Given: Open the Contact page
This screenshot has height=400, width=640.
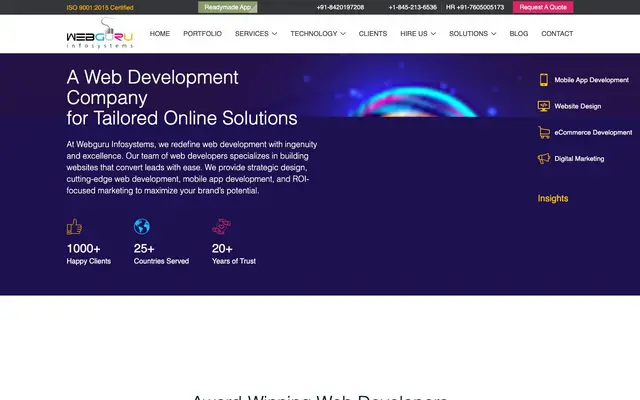Looking at the screenshot, I should coord(557,33).
